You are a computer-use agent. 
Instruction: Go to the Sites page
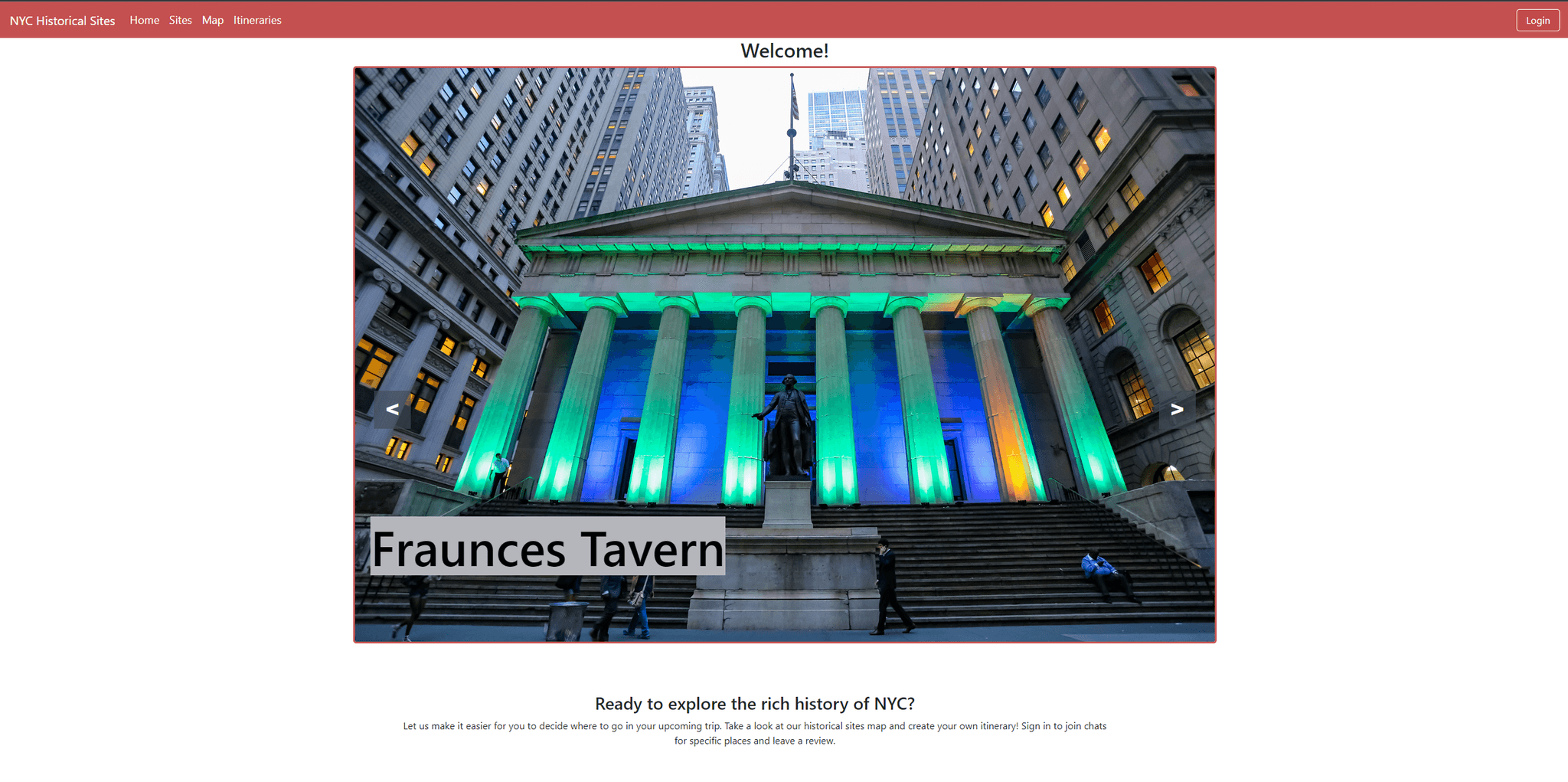[181, 20]
